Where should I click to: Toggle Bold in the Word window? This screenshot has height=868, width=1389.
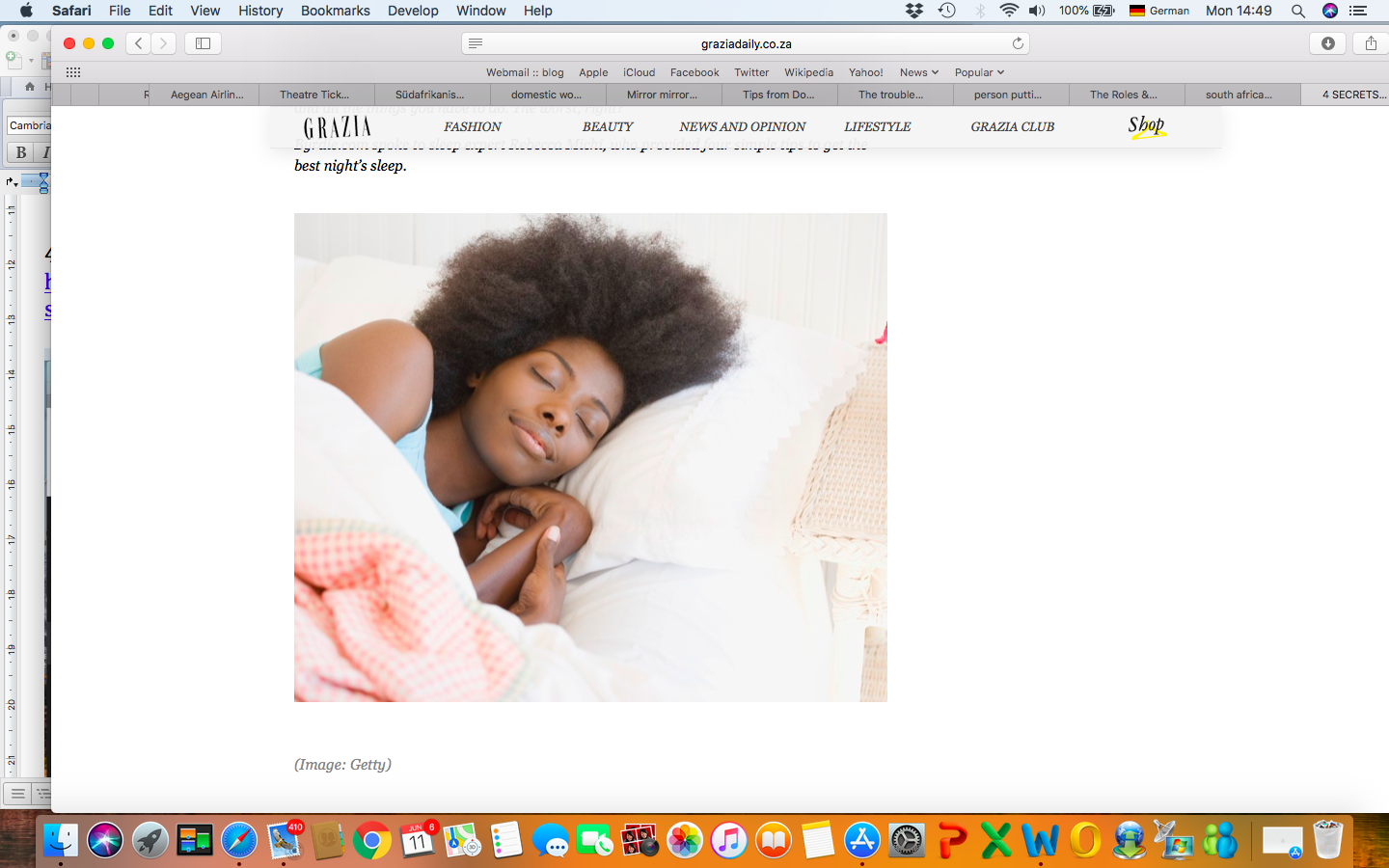pos(21,152)
